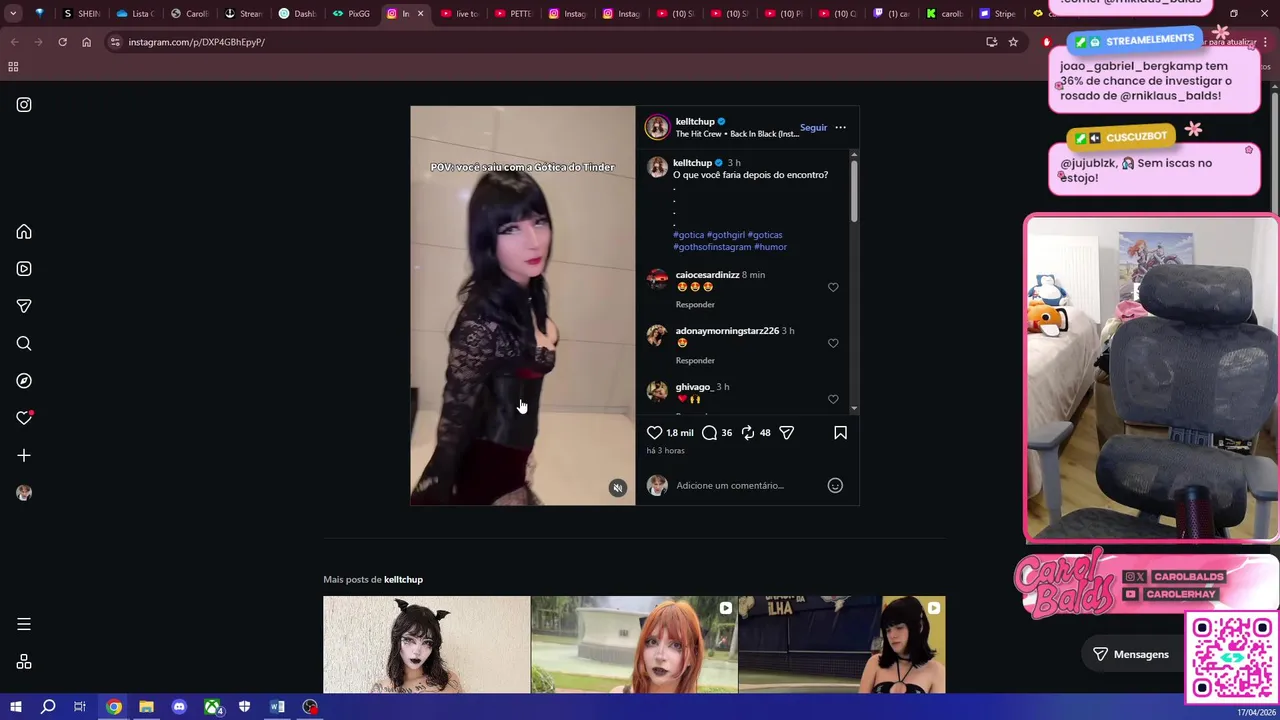This screenshot has height=720, width=1280.
Task: Open the goth cat-ears post thumbnail
Action: point(427,644)
